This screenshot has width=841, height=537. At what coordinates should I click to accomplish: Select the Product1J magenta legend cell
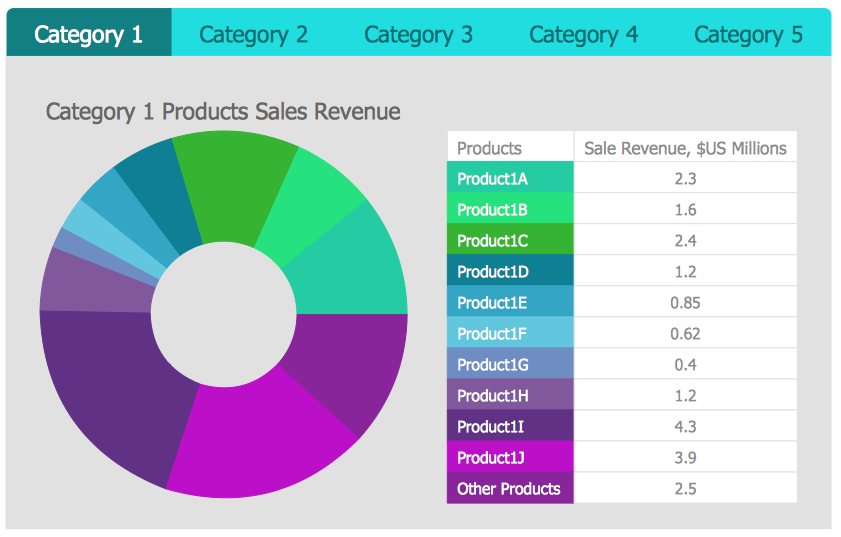pos(510,458)
